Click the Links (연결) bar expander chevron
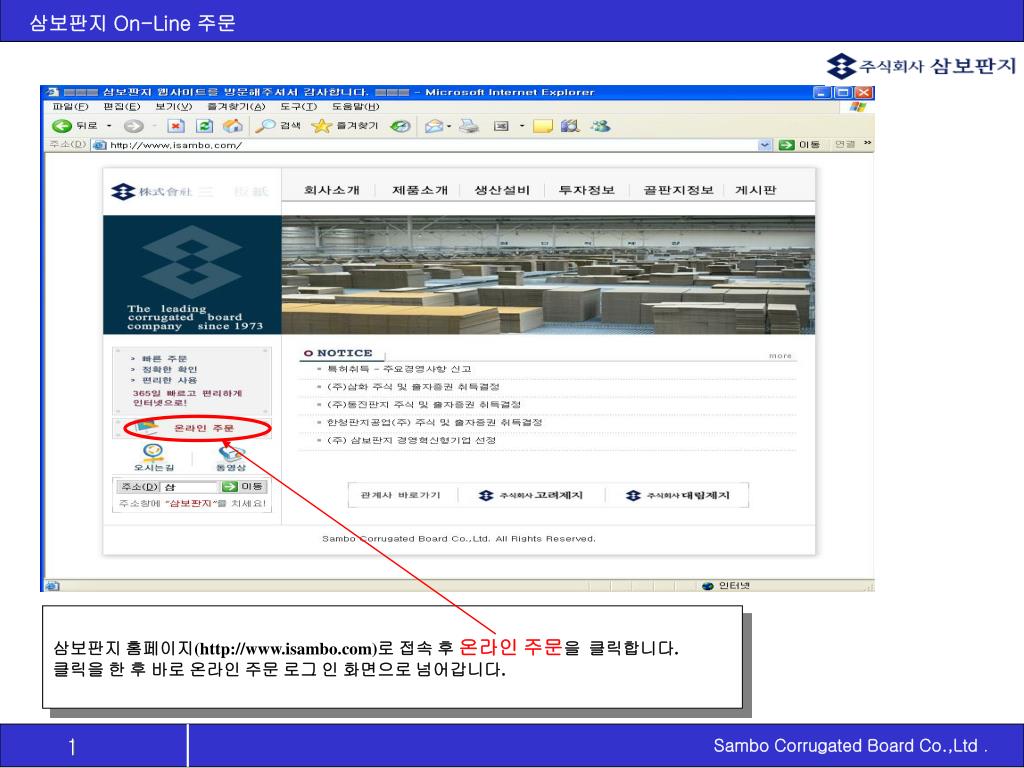 point(867,143)
